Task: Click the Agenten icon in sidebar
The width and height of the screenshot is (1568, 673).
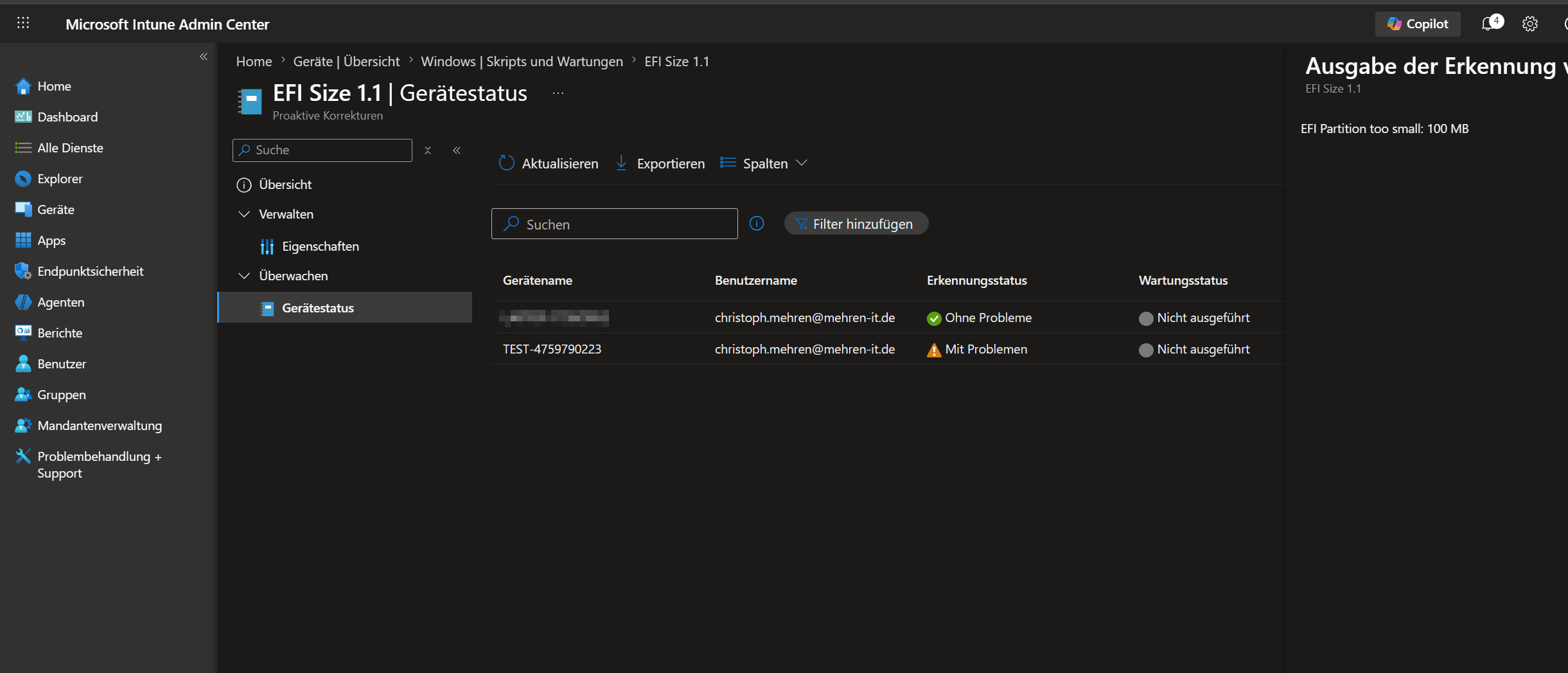Action: 23,302
